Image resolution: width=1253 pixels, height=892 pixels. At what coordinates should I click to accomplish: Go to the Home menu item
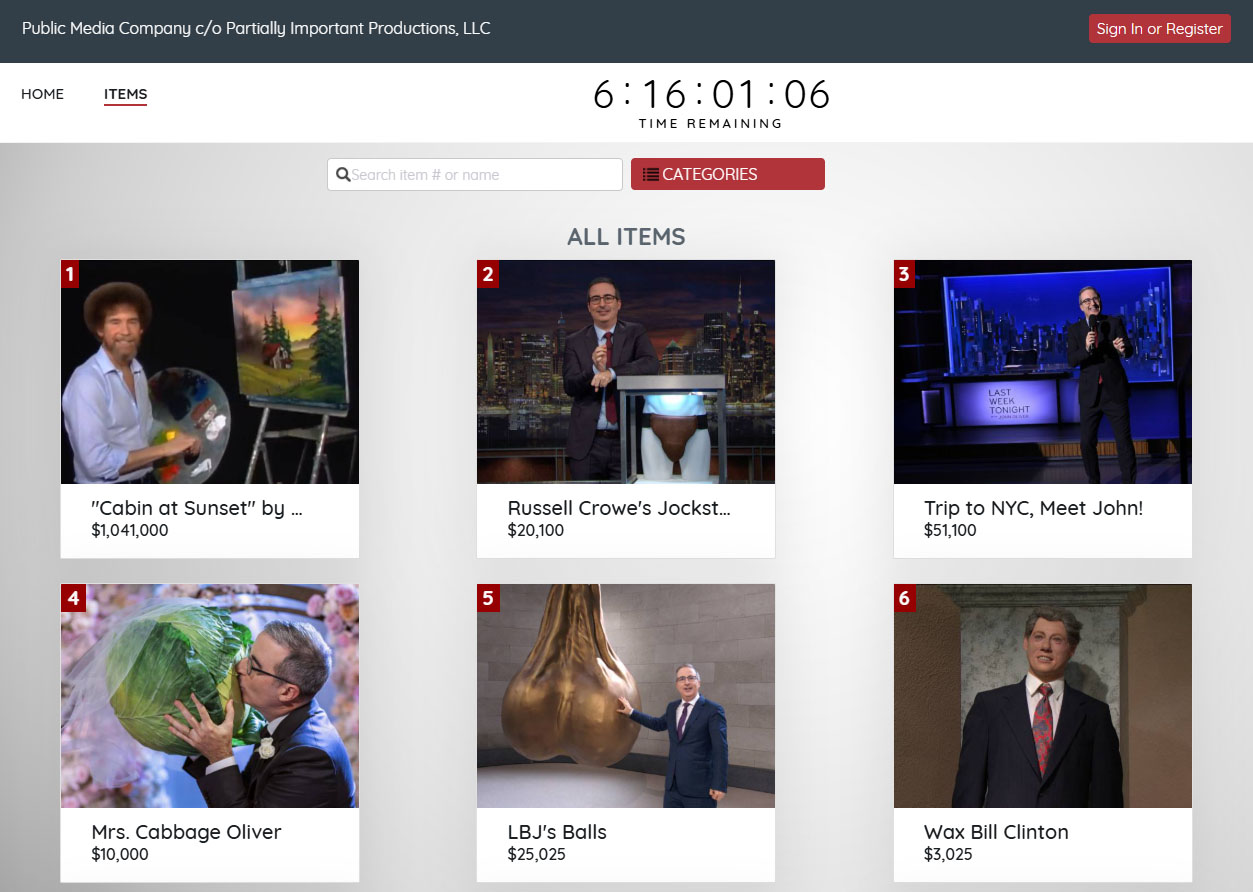pyautogui.click(x=42, y=94)
